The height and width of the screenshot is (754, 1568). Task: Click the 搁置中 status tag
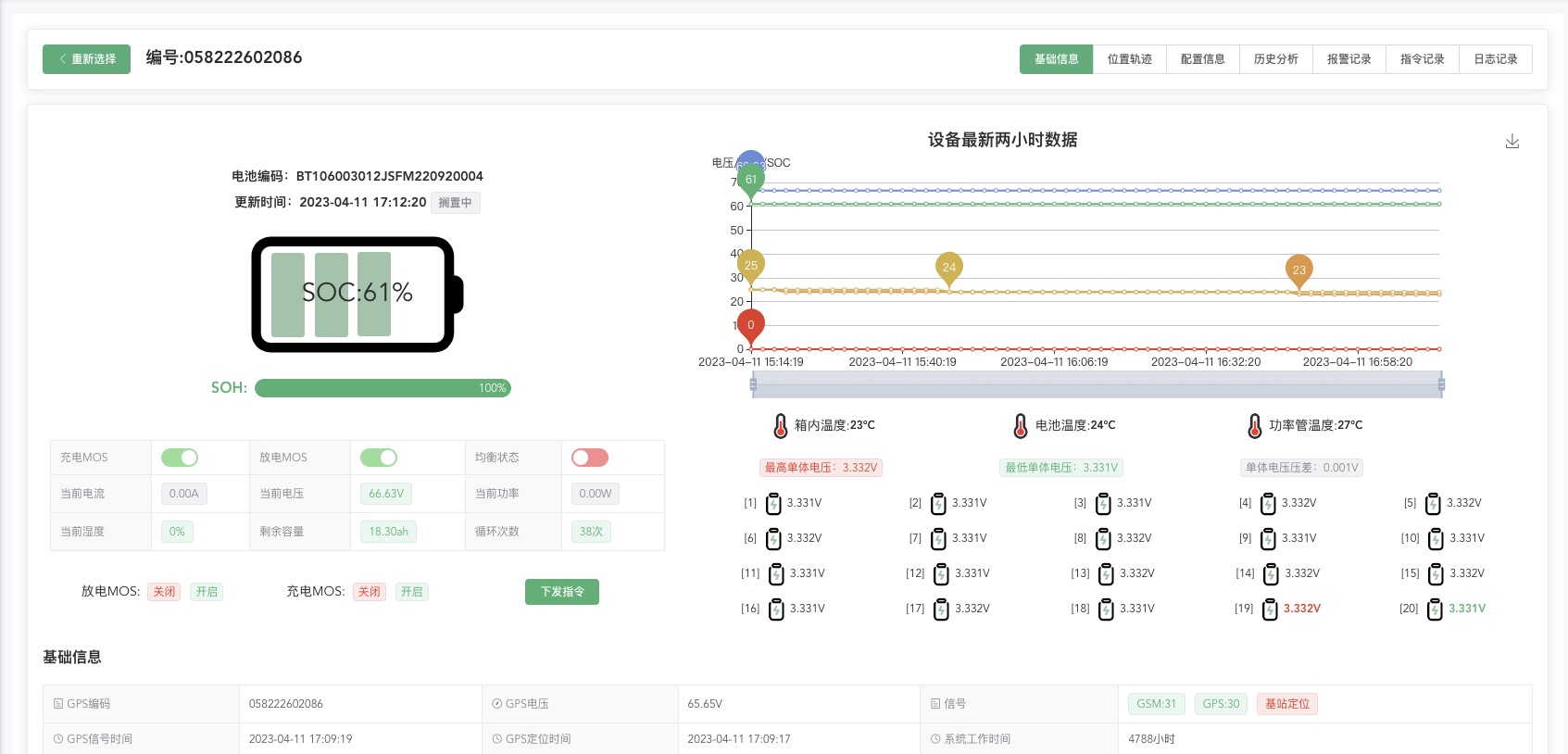coord(456,203)
